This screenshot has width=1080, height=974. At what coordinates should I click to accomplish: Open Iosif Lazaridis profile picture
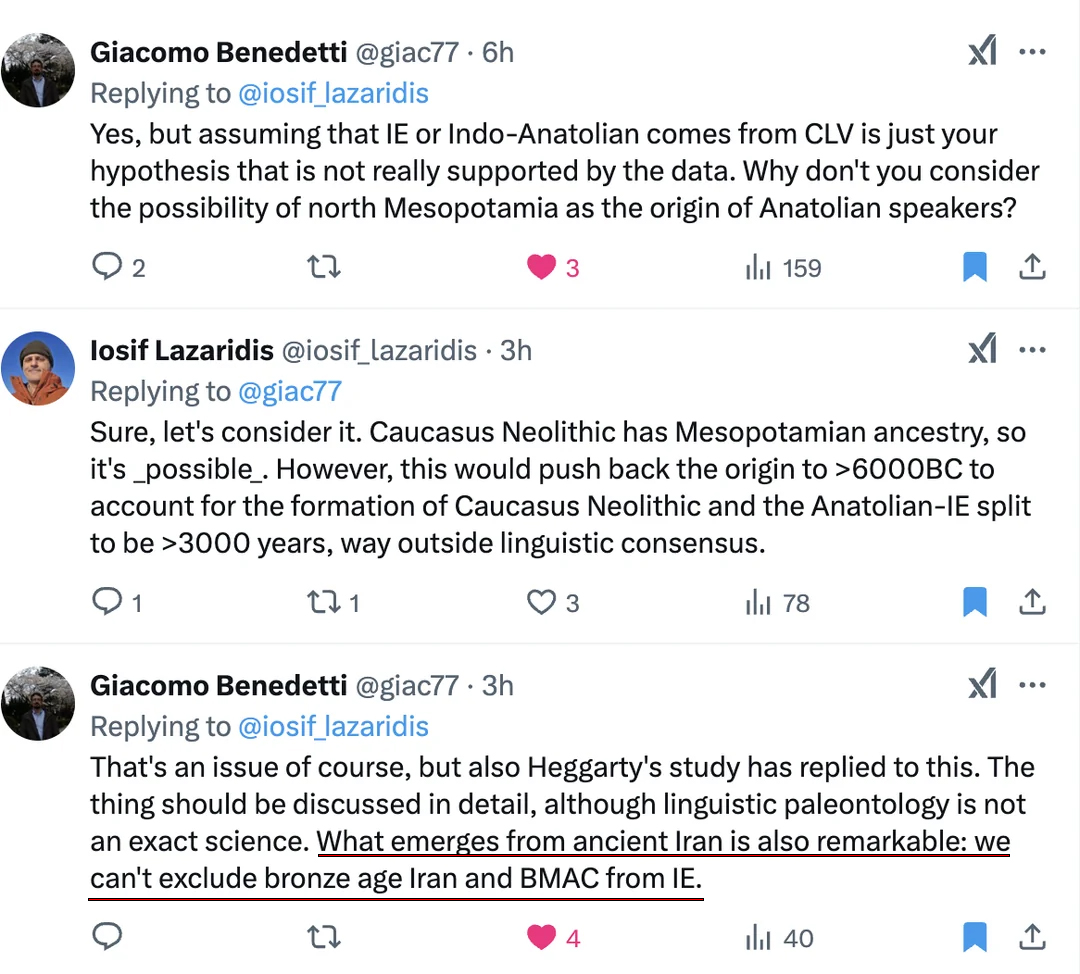[x=38, y=369]
